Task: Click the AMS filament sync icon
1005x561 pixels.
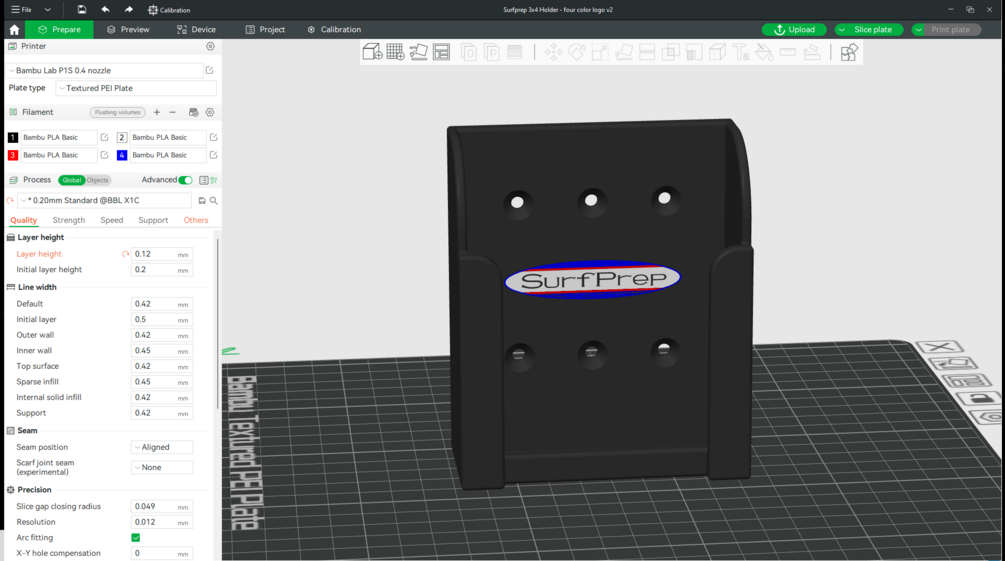Action: tap(194, 112)
